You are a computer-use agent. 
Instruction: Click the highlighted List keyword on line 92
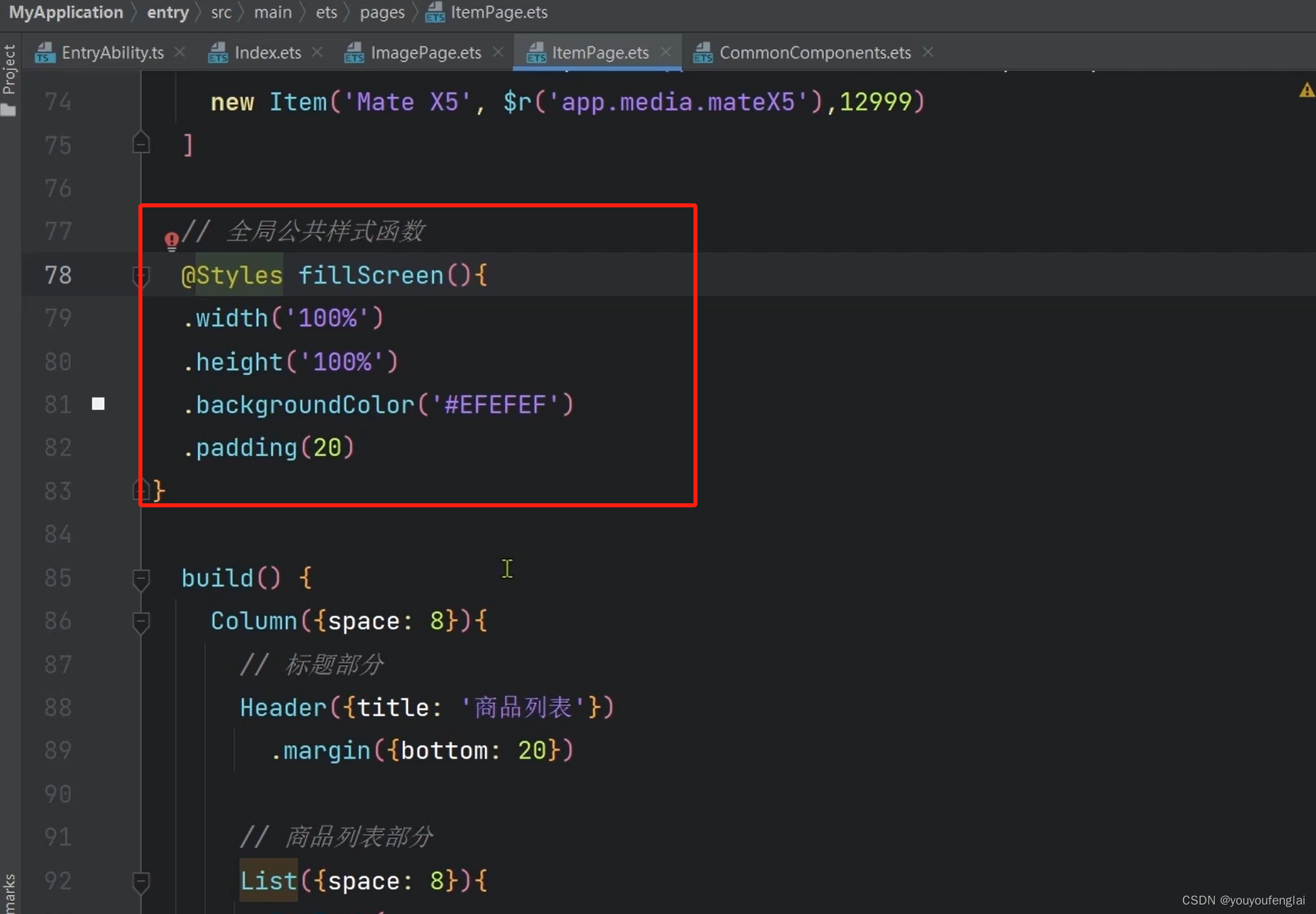269,881
